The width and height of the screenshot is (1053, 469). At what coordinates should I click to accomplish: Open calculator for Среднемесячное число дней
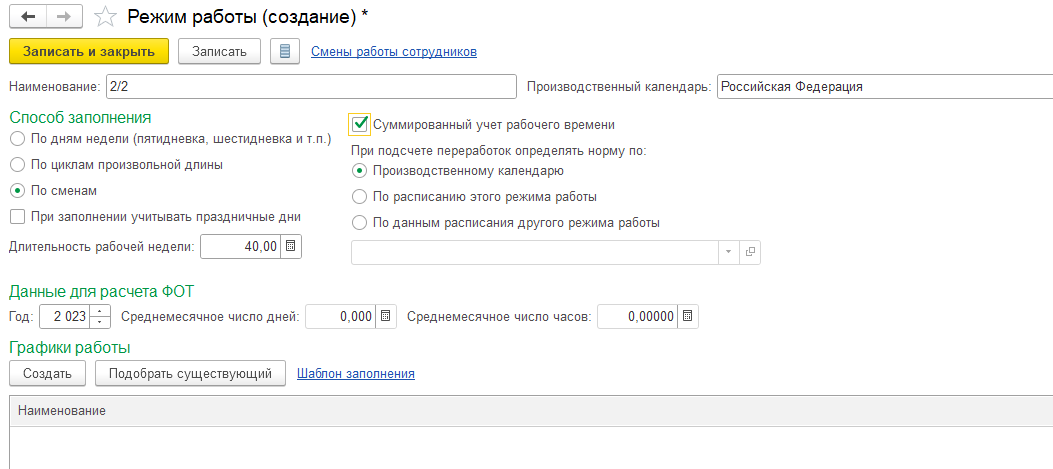coord(385,317)
